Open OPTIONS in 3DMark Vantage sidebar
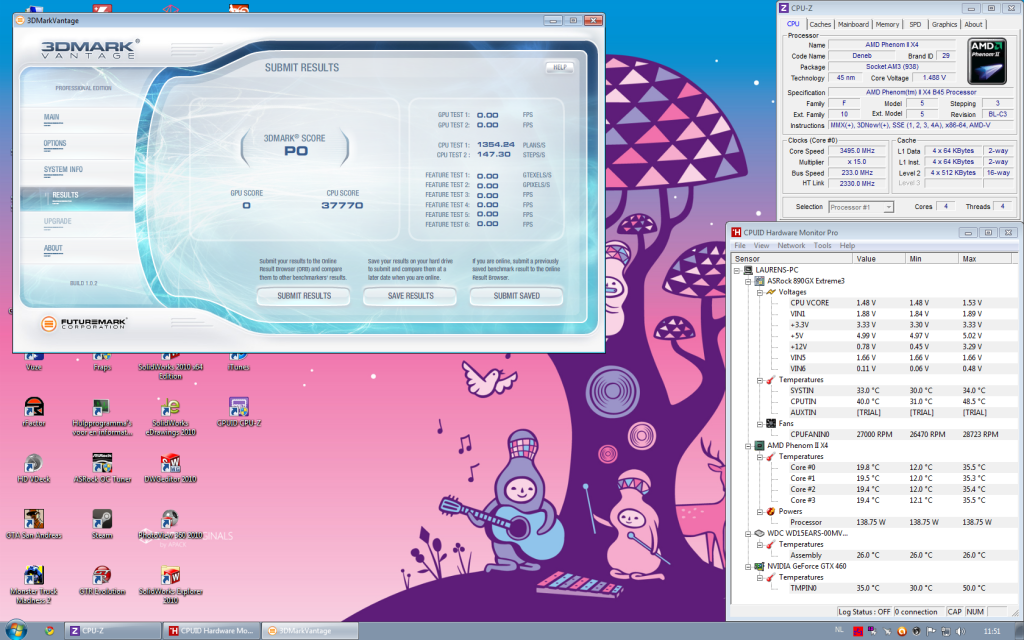This screenshot has height=640, width=1024. click(x=55, y=144)
